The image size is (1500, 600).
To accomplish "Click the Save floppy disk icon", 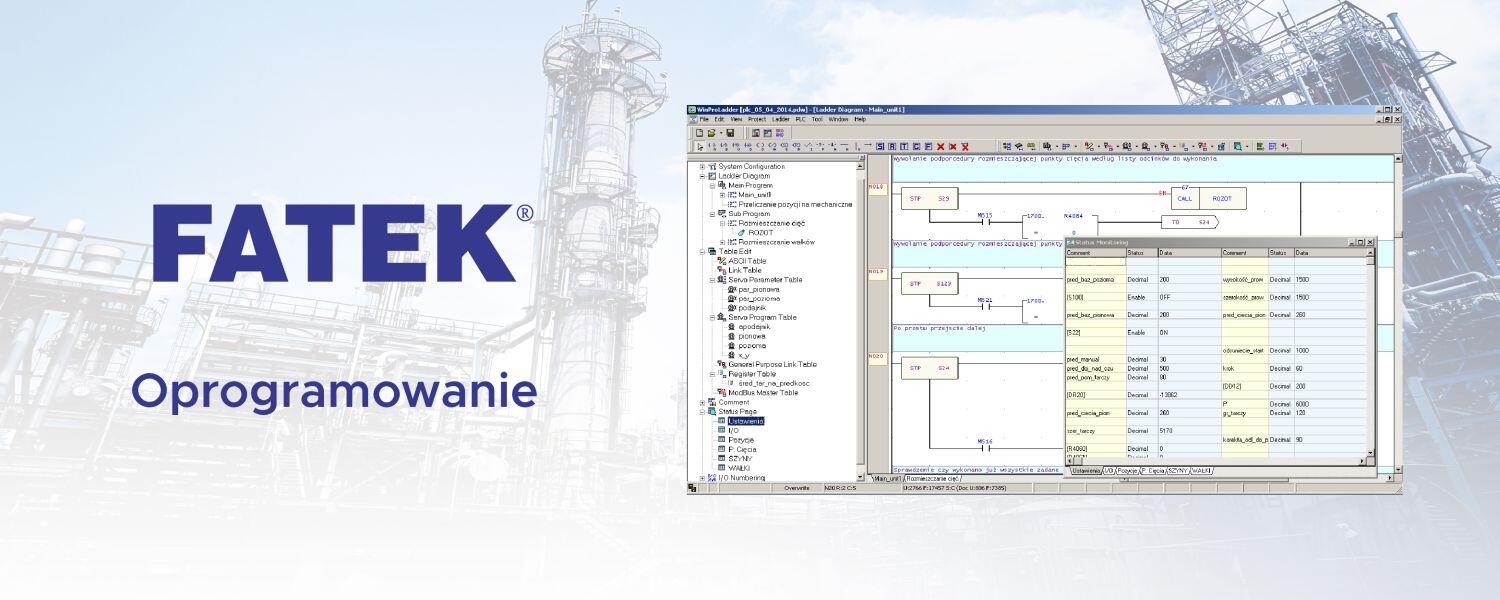I will [x=730, y=132].
